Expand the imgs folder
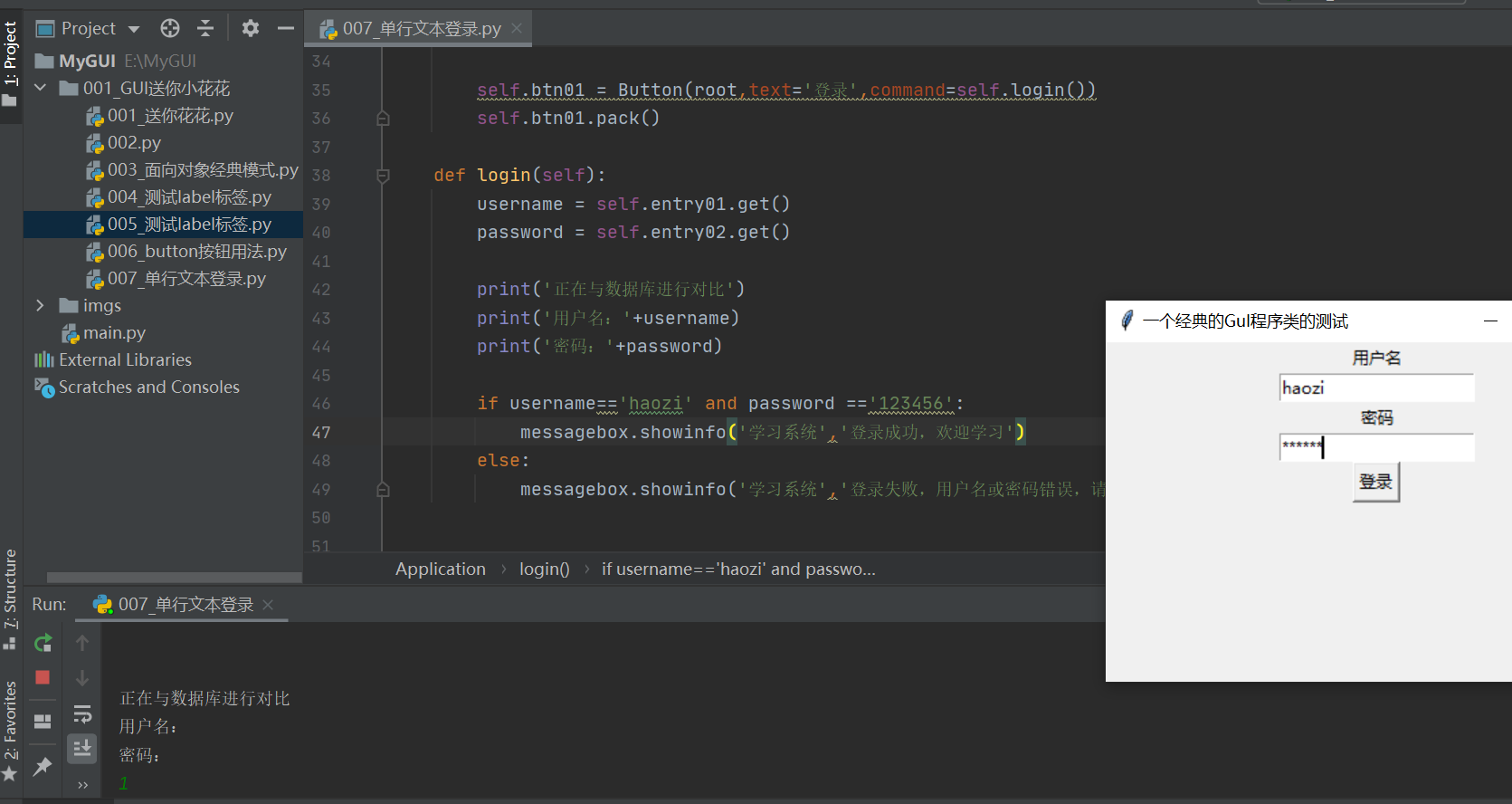This screenshot has height=804, width=1512. (40, 305)
